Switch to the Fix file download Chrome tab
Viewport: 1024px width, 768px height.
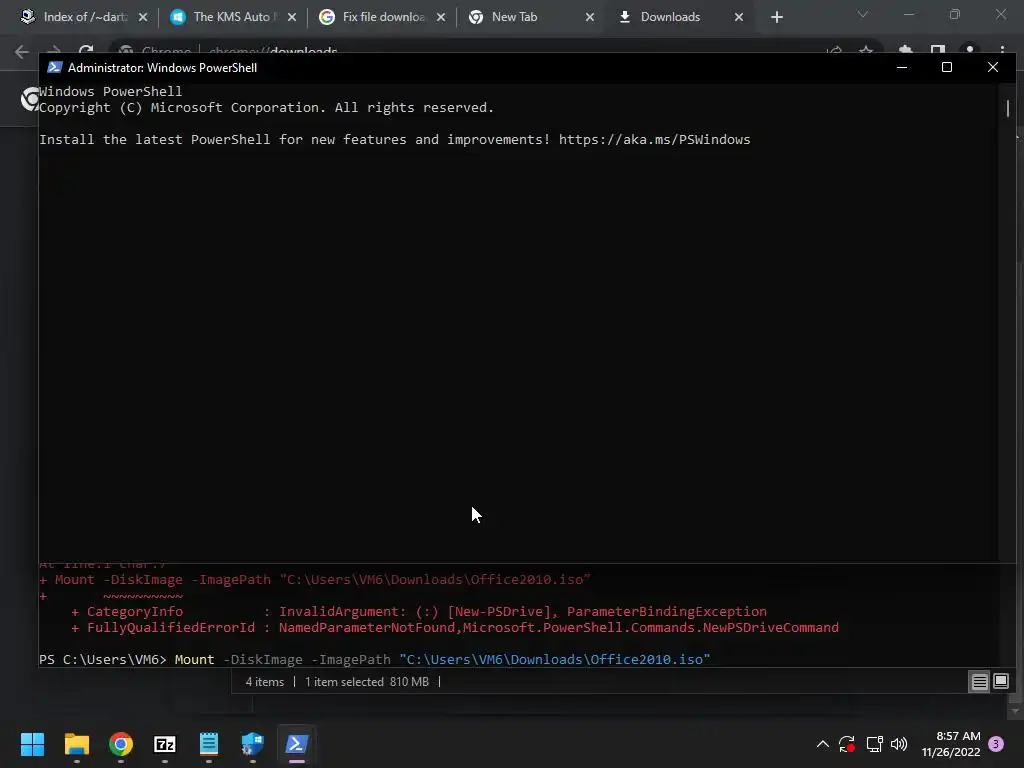point(376,17)
